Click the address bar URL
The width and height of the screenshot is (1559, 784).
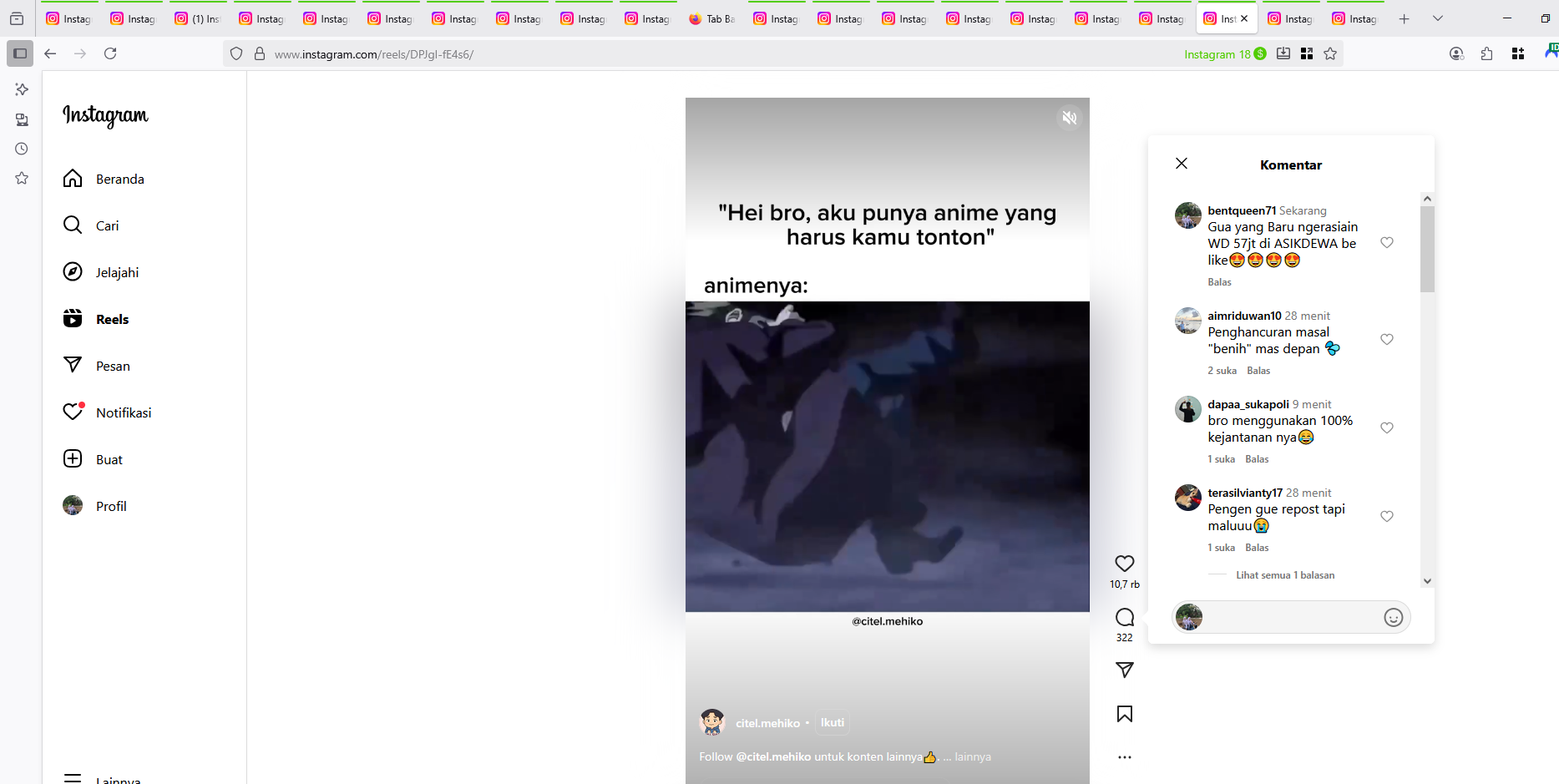374,54
